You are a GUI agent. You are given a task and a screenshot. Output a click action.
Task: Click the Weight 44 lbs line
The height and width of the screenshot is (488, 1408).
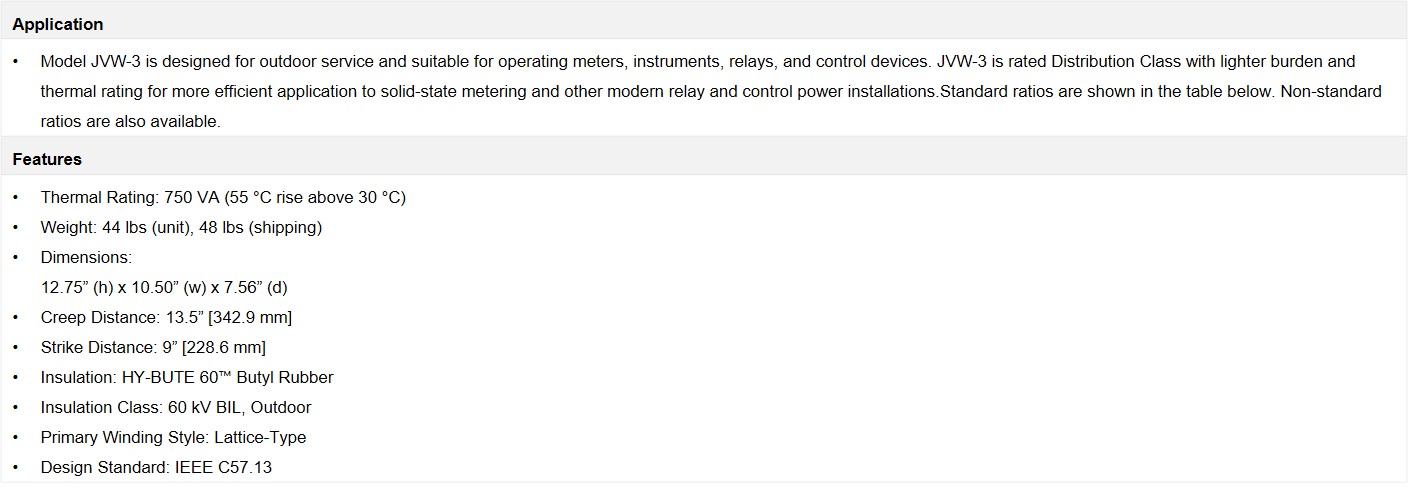(x=181, y=227)
